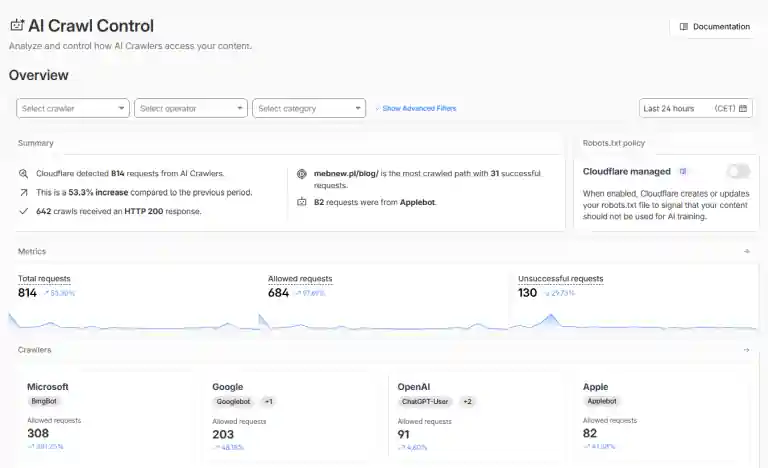
Task: Open the Documentation link
Action: point(715,26)
